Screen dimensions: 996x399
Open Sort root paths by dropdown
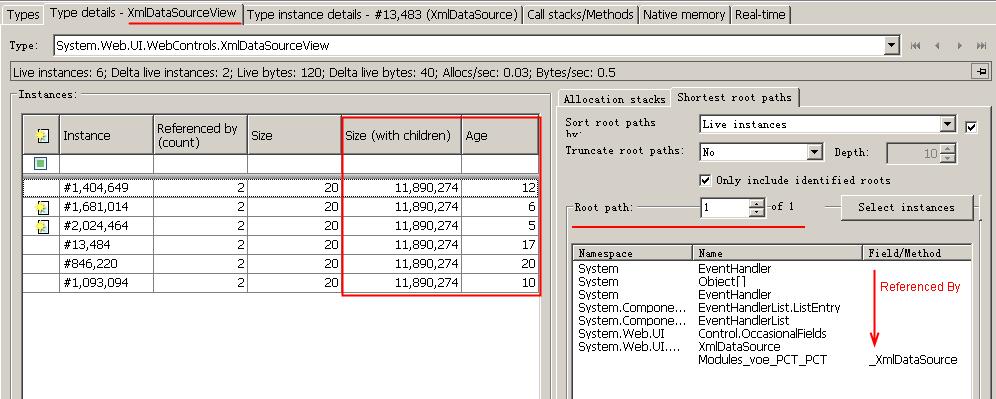(948, 124)
